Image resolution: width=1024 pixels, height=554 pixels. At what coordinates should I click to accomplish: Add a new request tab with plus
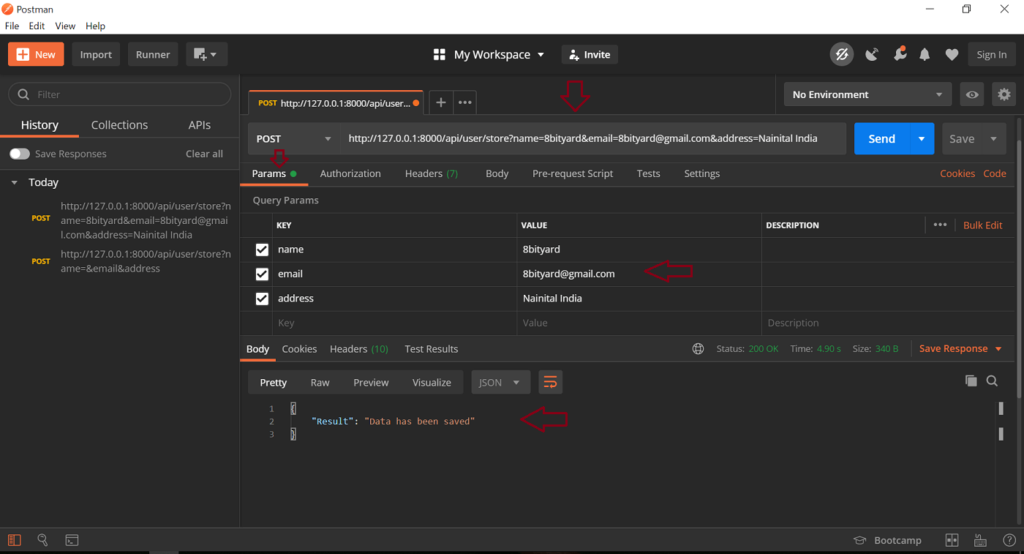pyautogui.click(x=440, y=102)
